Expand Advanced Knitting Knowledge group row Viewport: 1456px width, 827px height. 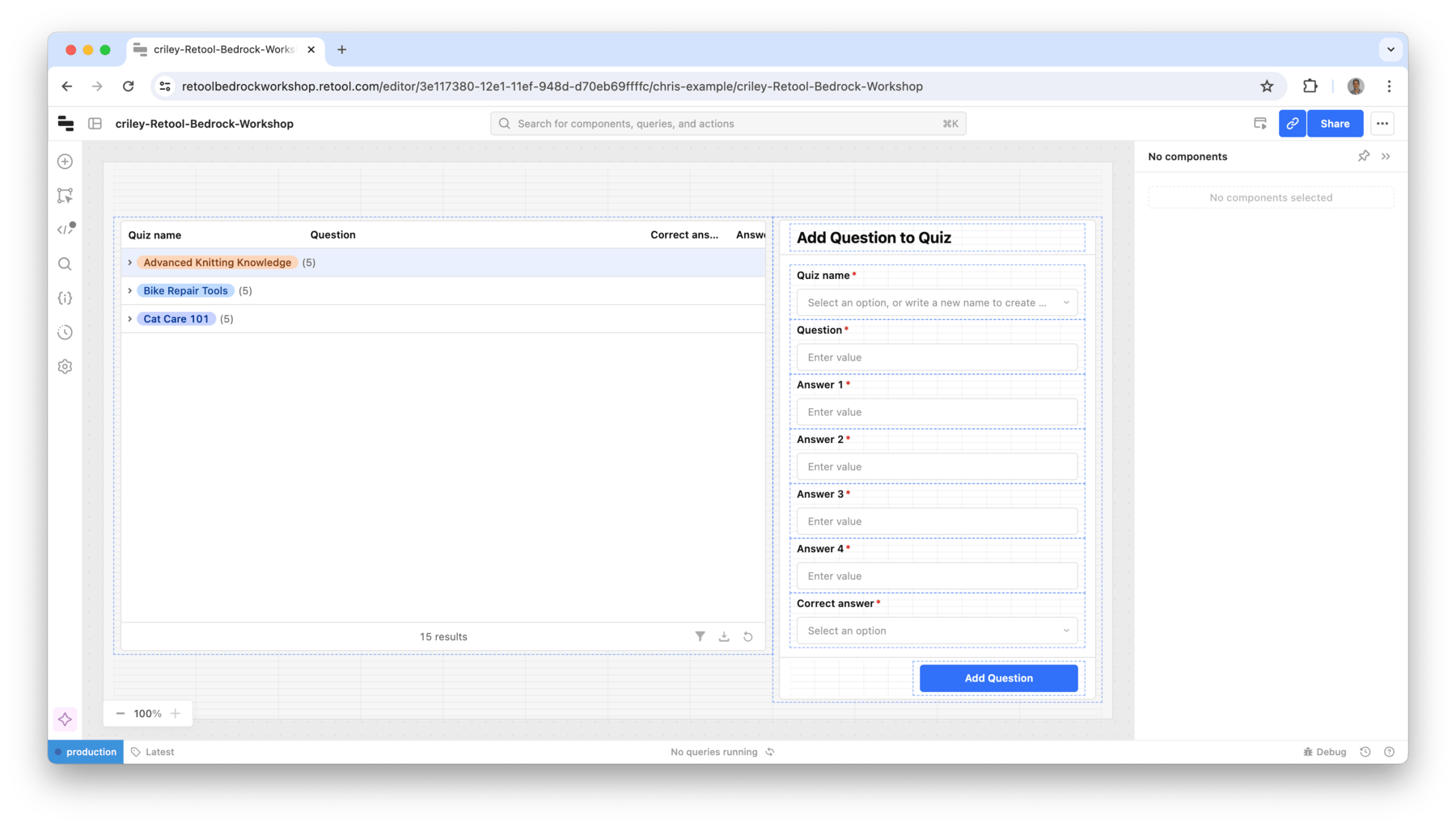click(129, 263)
